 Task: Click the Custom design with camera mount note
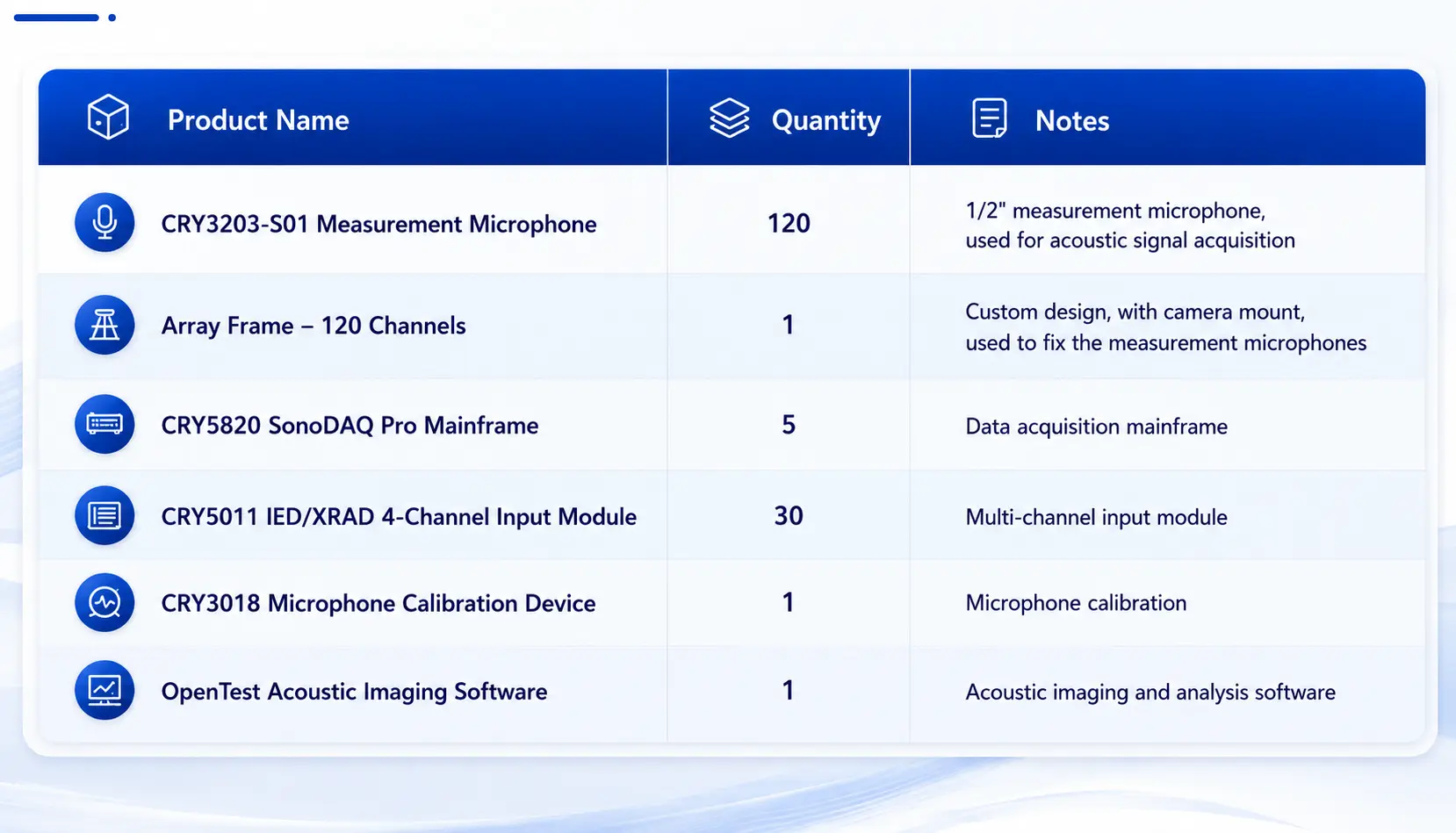pos(1165,327)
